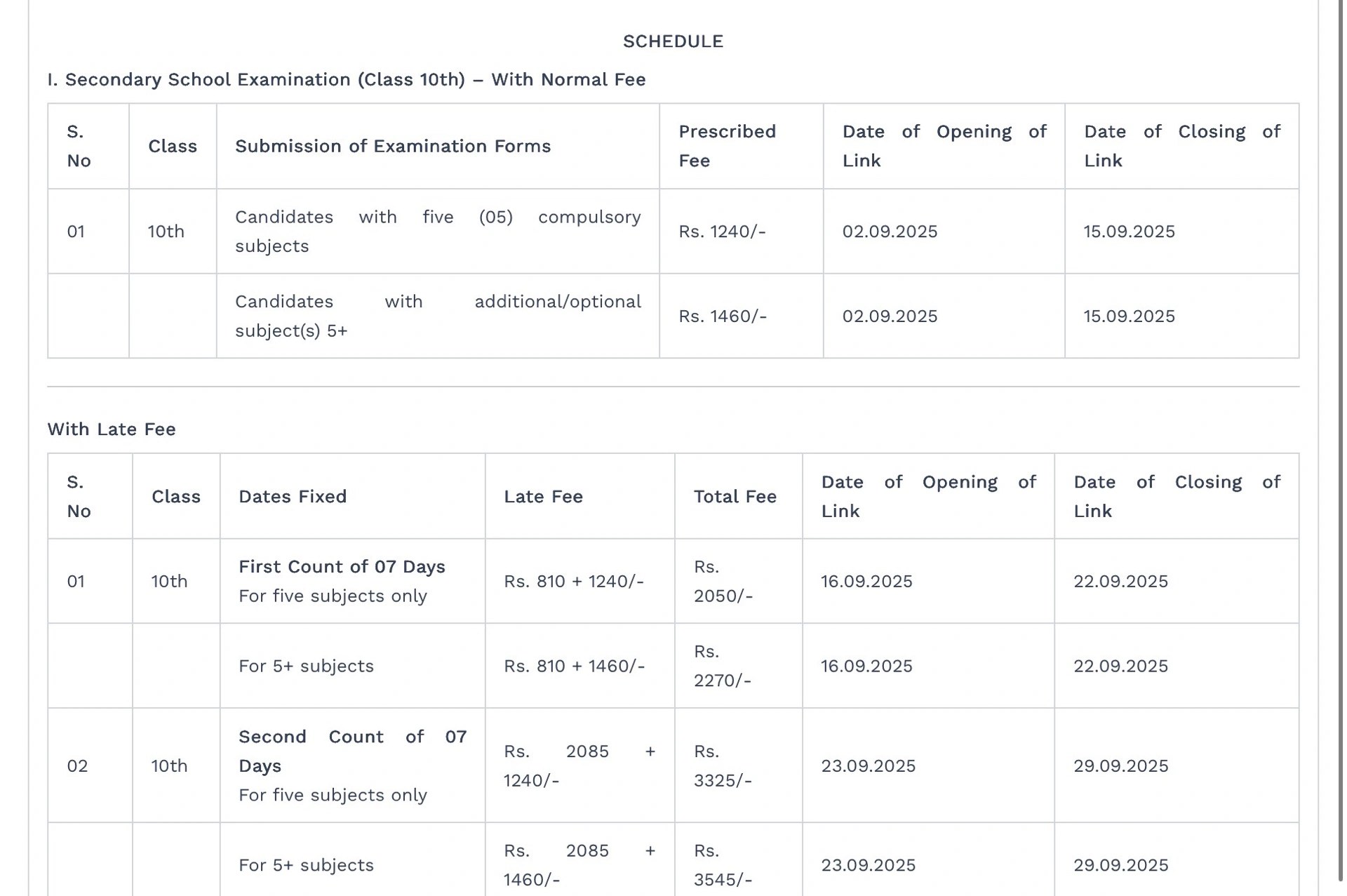Select the Rs. 1240/- prescribed fee cell
Image resolution: width=1347 pixels, height=896 pixels.
click(x=722, y=232)
